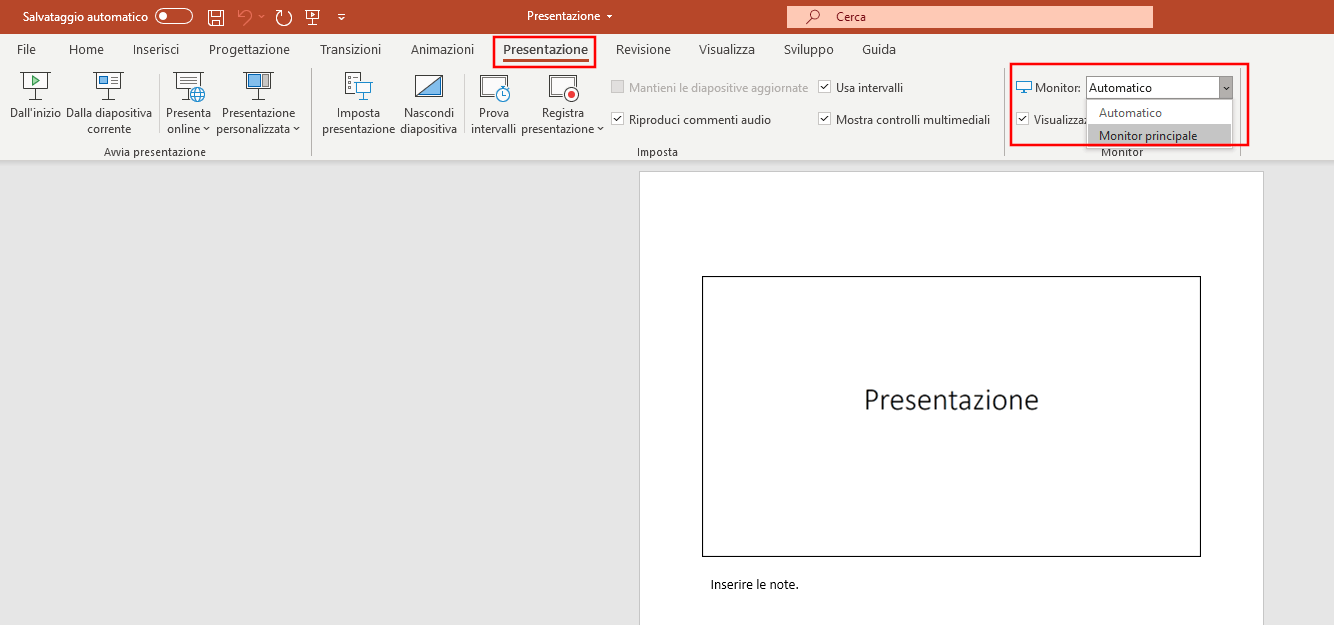Select the Presentazione ribbon tab
The height and width of the screenshot is (625, 1334).
[x=545, y=50]
